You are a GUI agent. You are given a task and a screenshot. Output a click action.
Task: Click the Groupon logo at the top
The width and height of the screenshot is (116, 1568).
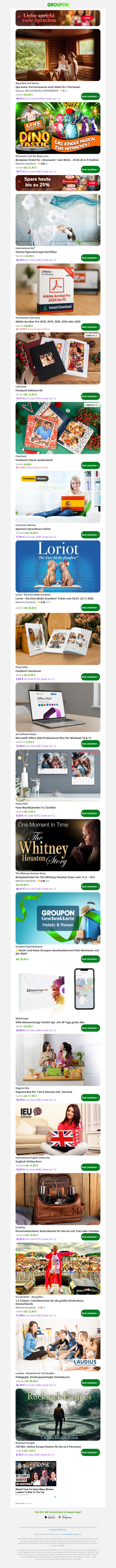point(58,4)
